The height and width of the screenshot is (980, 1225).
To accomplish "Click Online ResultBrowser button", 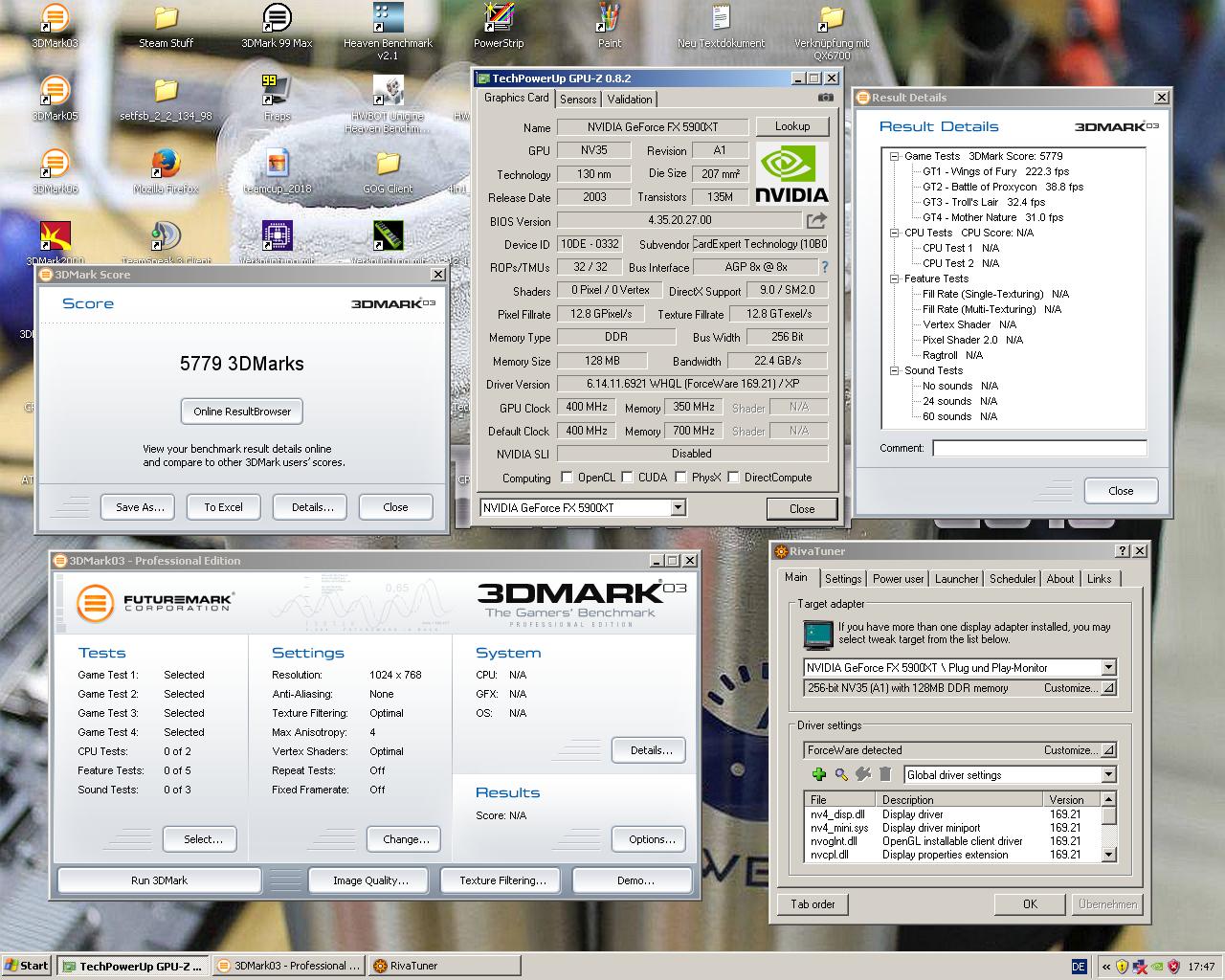I will (242, 412).
